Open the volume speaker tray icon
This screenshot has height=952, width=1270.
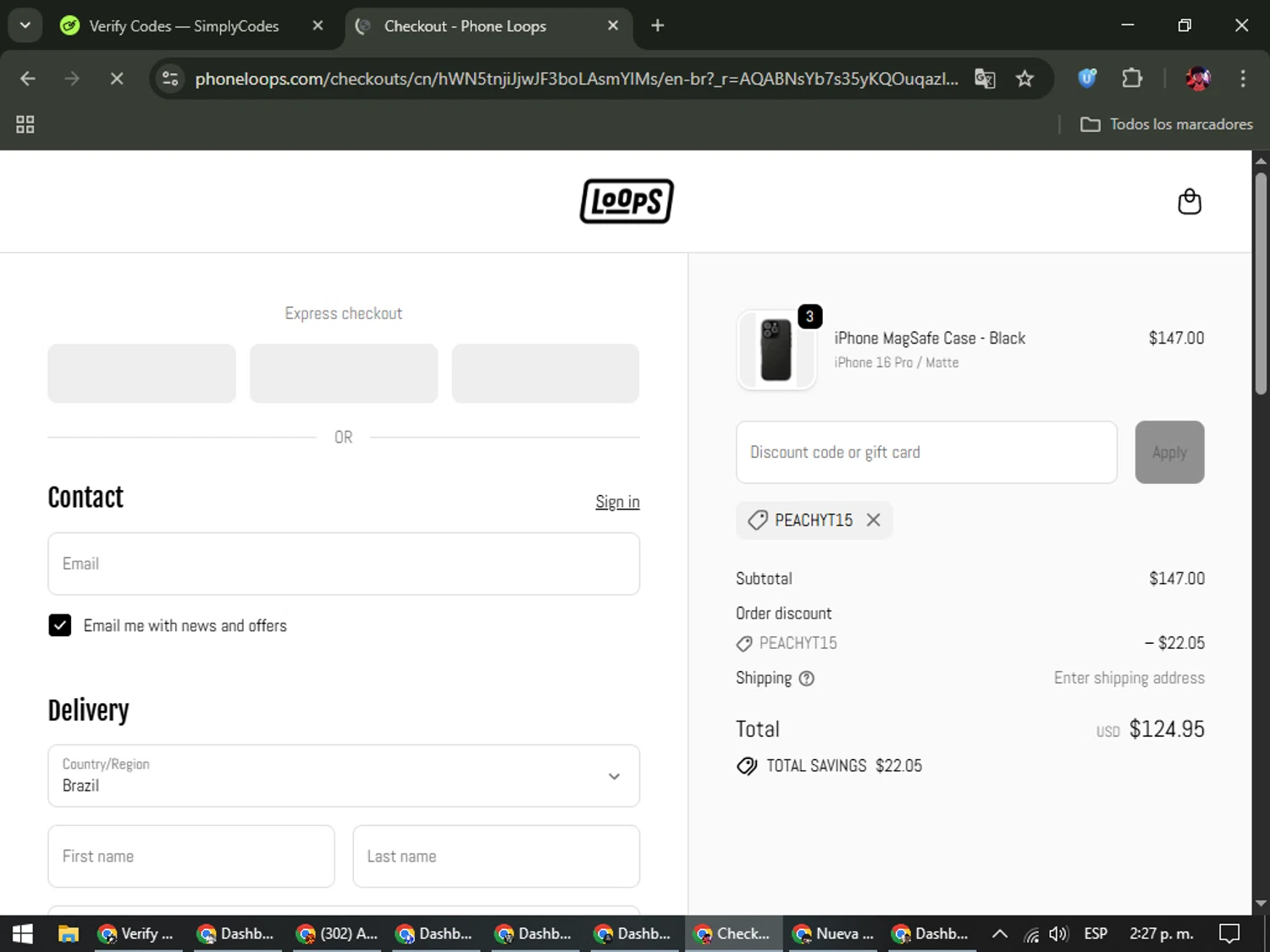[x=1058, y=933]
